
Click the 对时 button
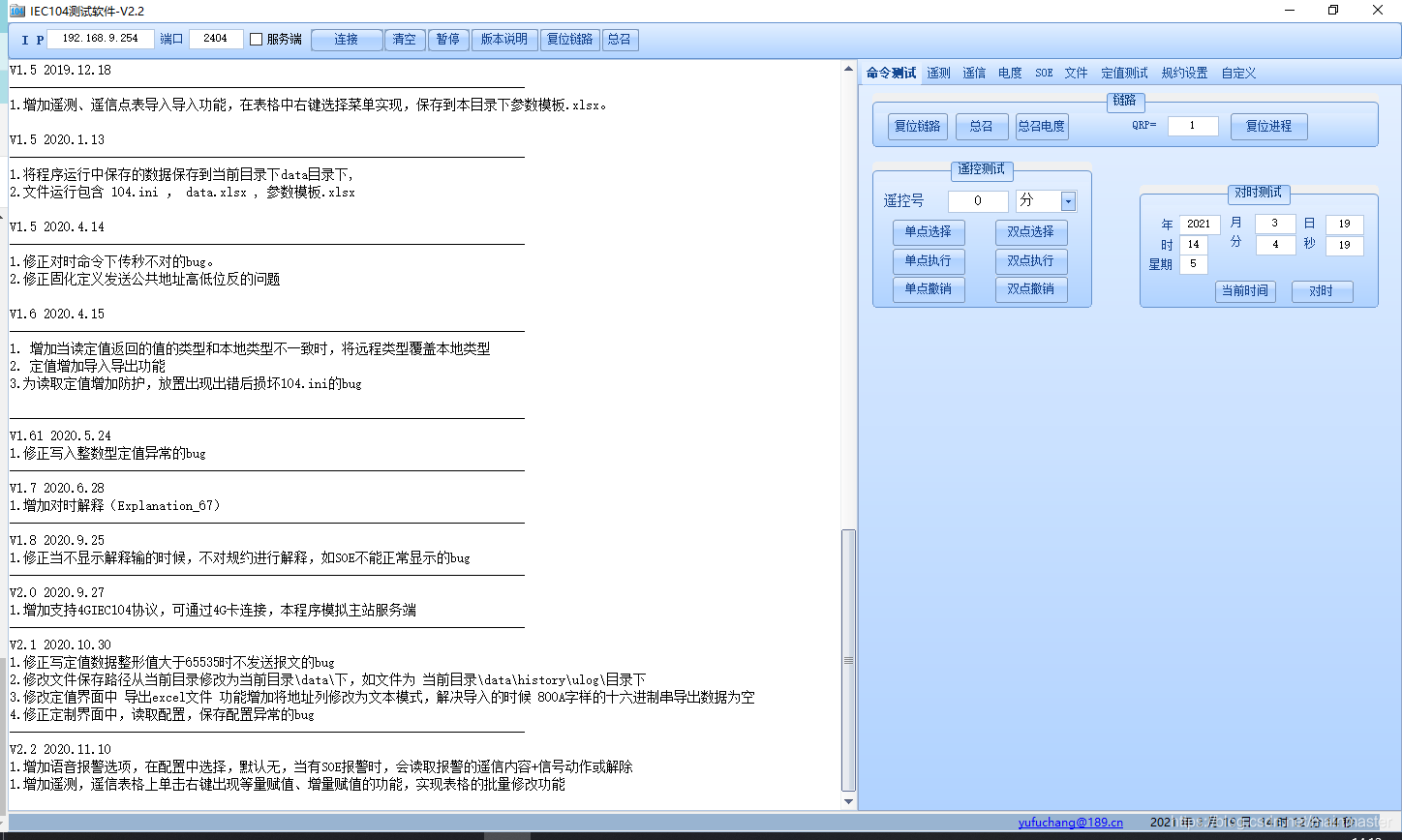pos(1322,291)
